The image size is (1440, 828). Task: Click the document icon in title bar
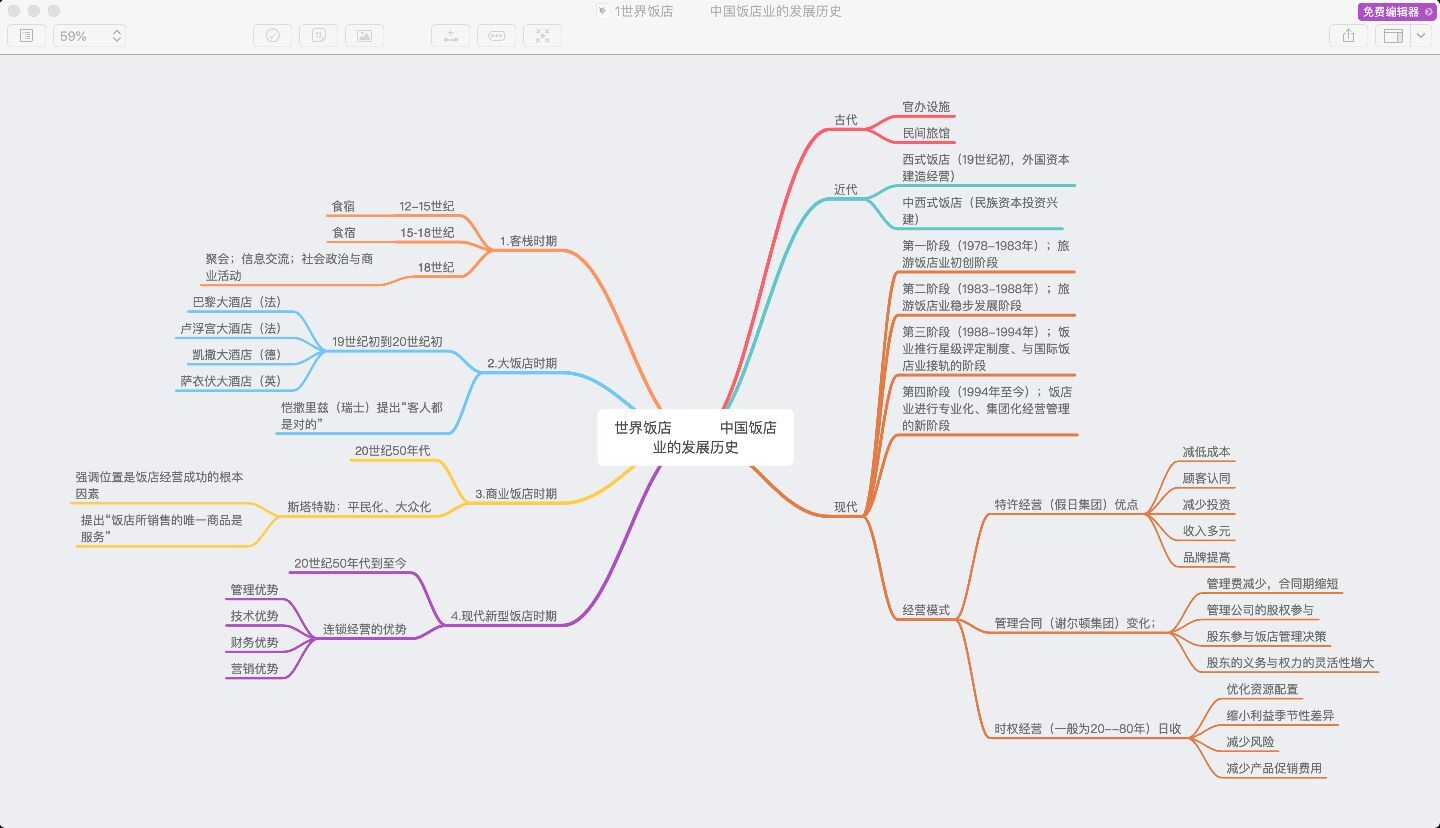602,12
